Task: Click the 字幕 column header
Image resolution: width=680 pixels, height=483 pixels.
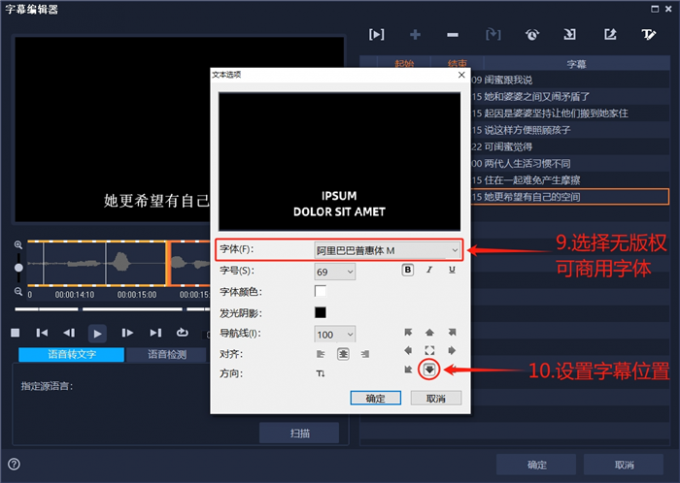Action: pyautogui.click(x=576, y=64)
